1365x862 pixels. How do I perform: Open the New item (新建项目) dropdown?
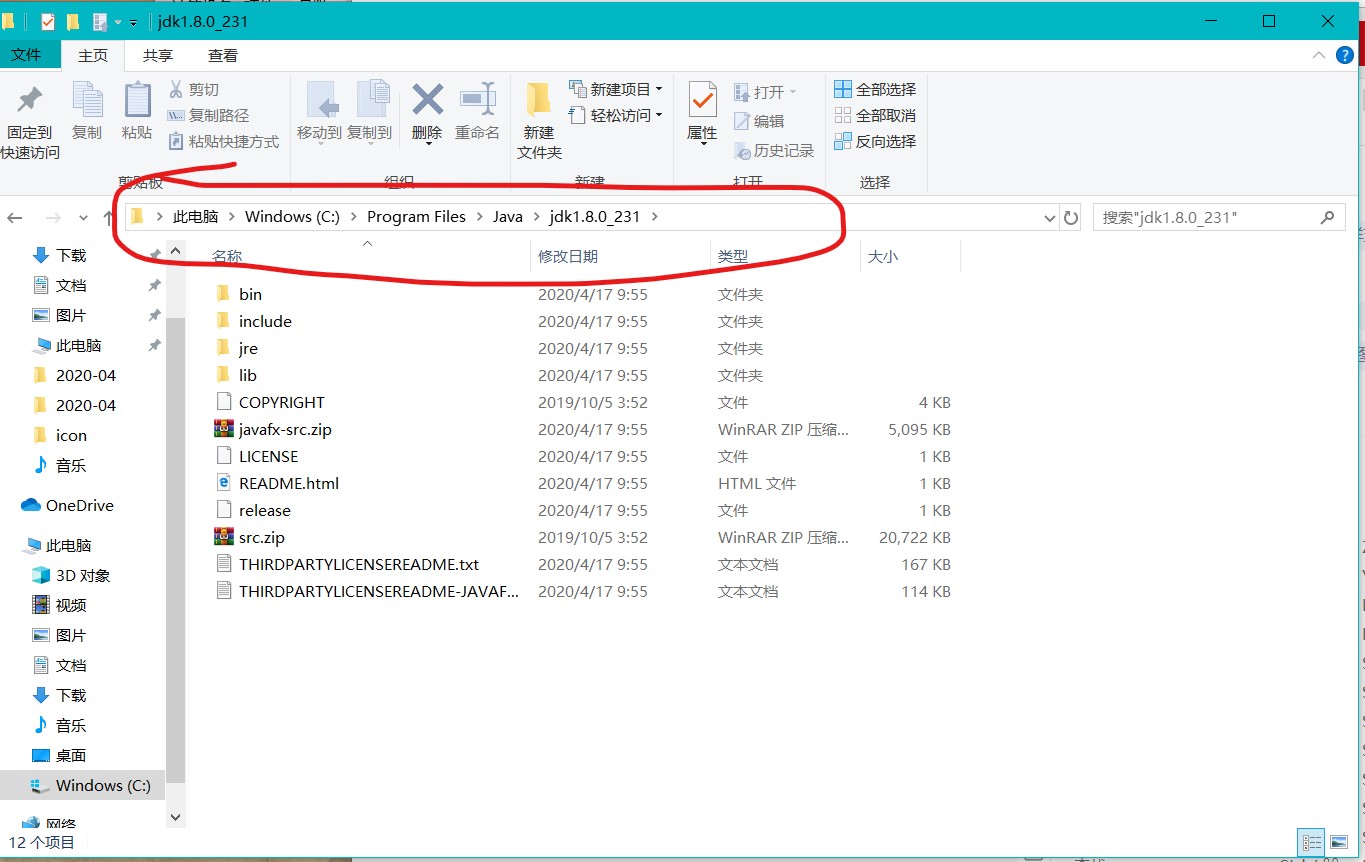615,90
